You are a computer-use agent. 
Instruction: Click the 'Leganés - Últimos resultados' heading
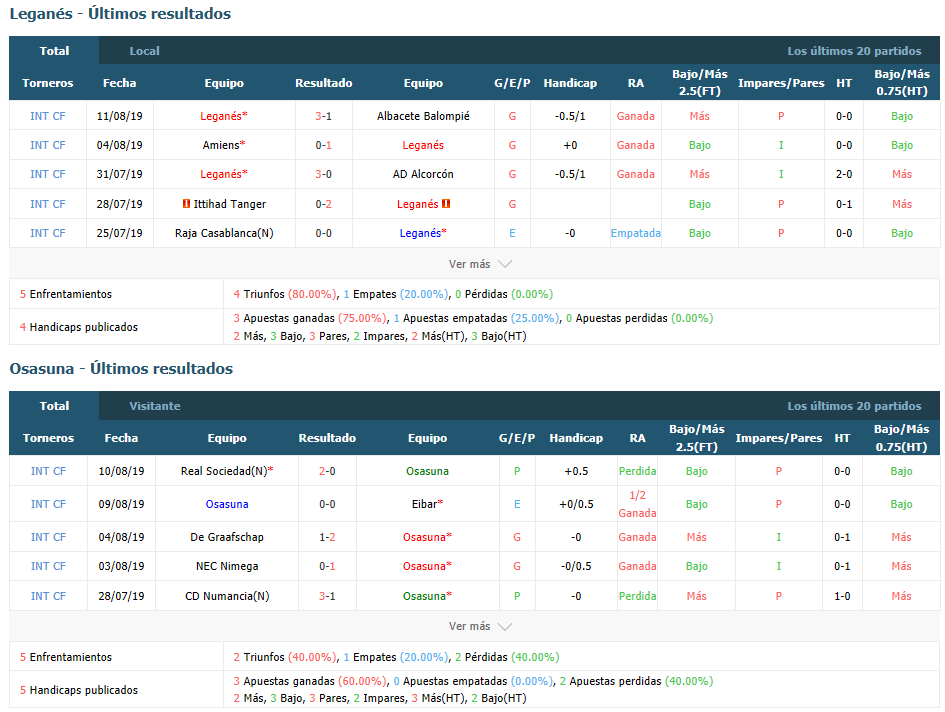pyautogui.click(x=120, y=14)
